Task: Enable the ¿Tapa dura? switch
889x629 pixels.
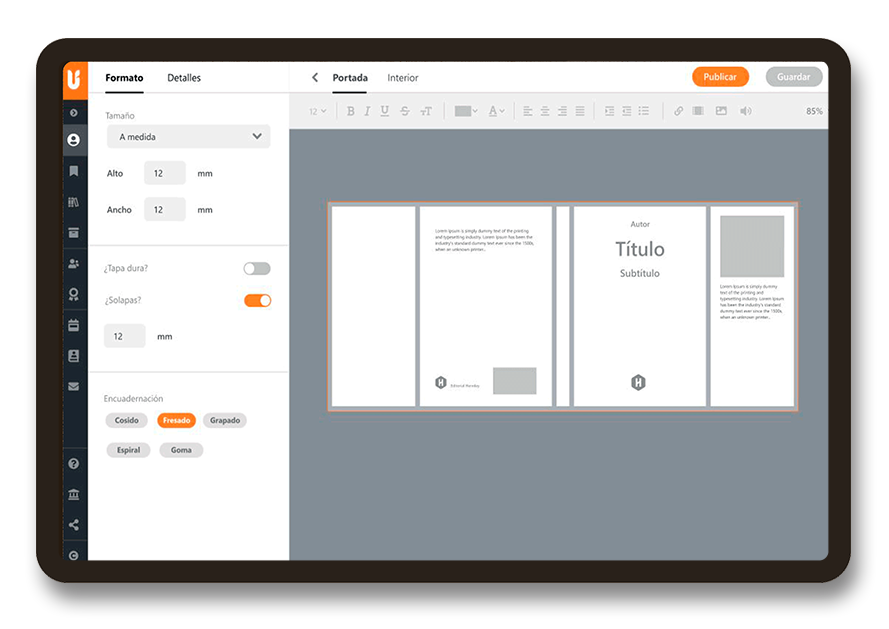Action: tap(257, 268)
